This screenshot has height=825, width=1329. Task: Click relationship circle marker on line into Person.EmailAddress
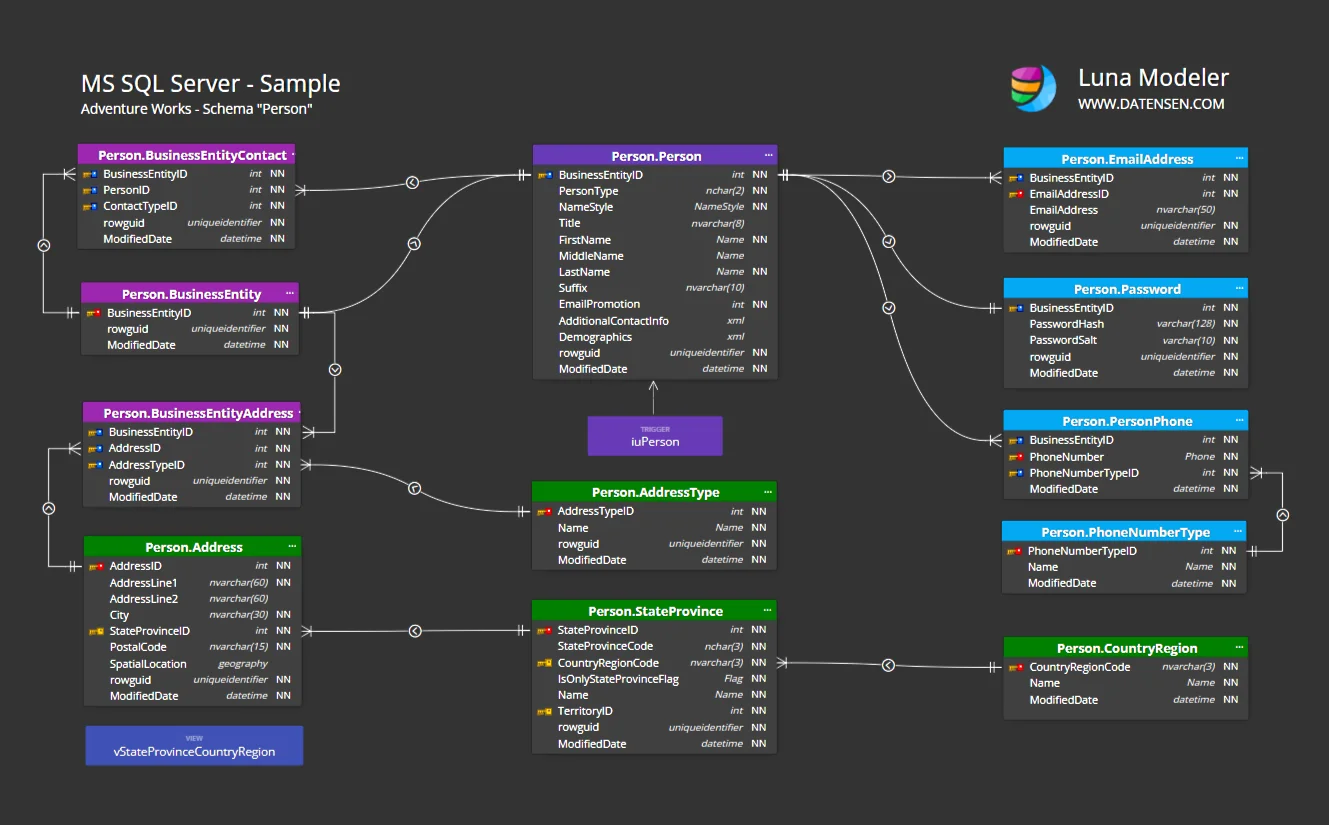coord(888,177)
